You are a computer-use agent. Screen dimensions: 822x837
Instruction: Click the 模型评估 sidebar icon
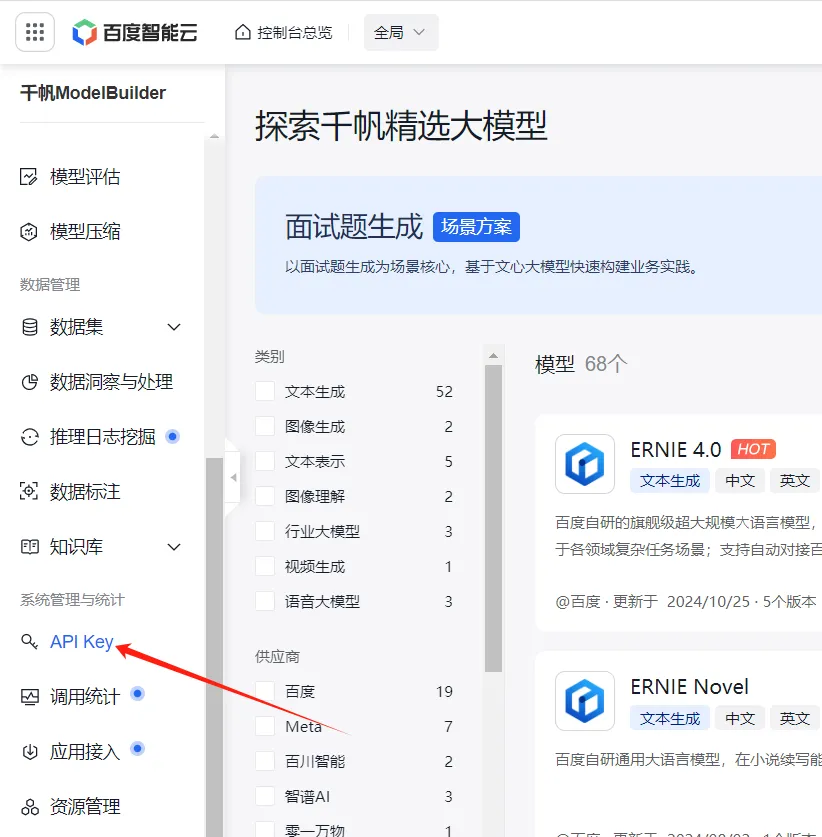pos(29,177)
